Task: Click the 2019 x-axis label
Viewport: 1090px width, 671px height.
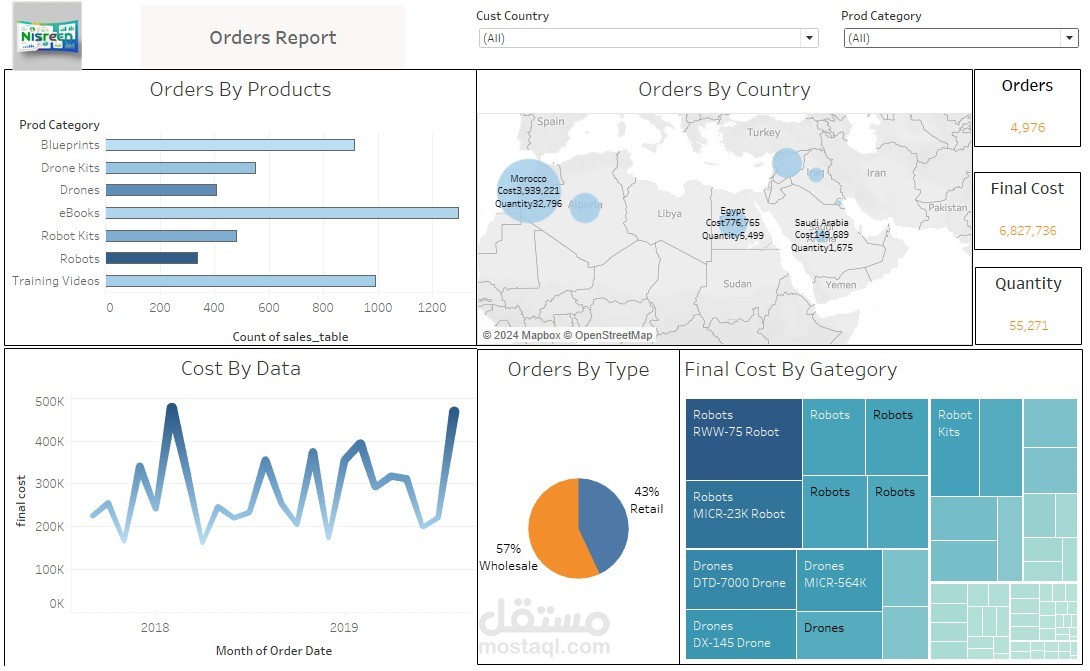Action: (344, 627)
